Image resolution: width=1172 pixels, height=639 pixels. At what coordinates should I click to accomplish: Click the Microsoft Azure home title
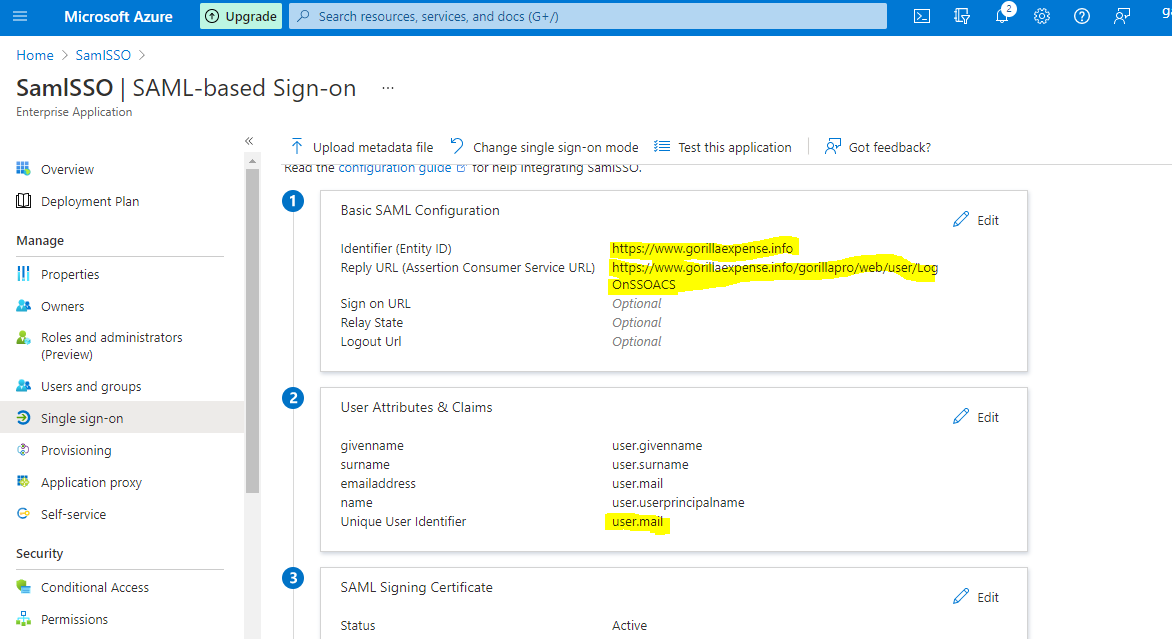[118, 16]
